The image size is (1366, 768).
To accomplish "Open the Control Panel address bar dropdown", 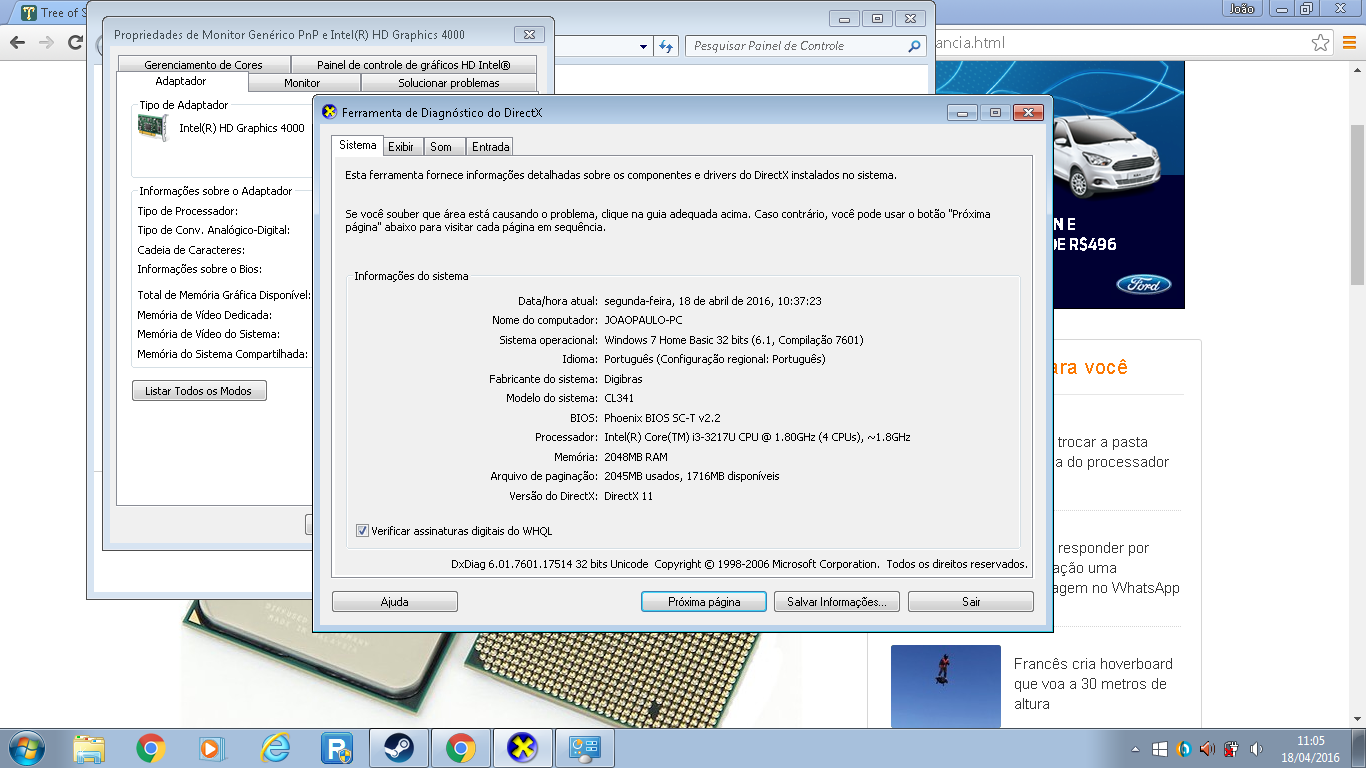I will click(x=644, y=46).
